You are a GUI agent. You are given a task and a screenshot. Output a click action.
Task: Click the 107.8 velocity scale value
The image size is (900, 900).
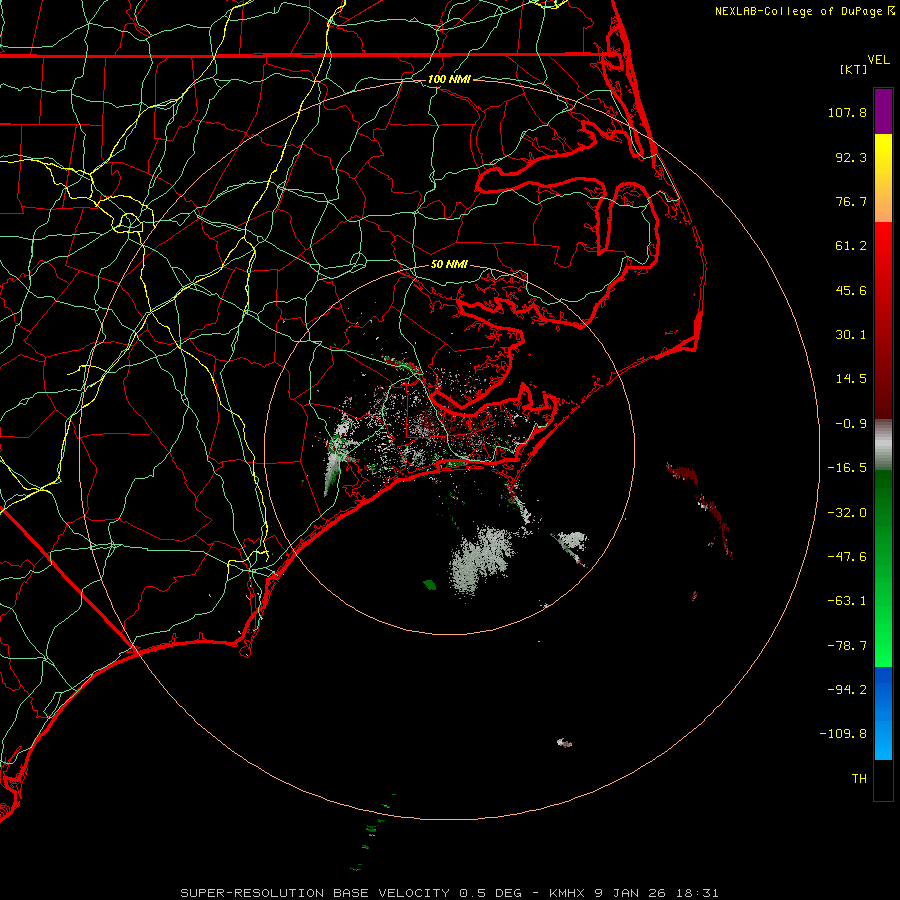click(x=847, y=112)
